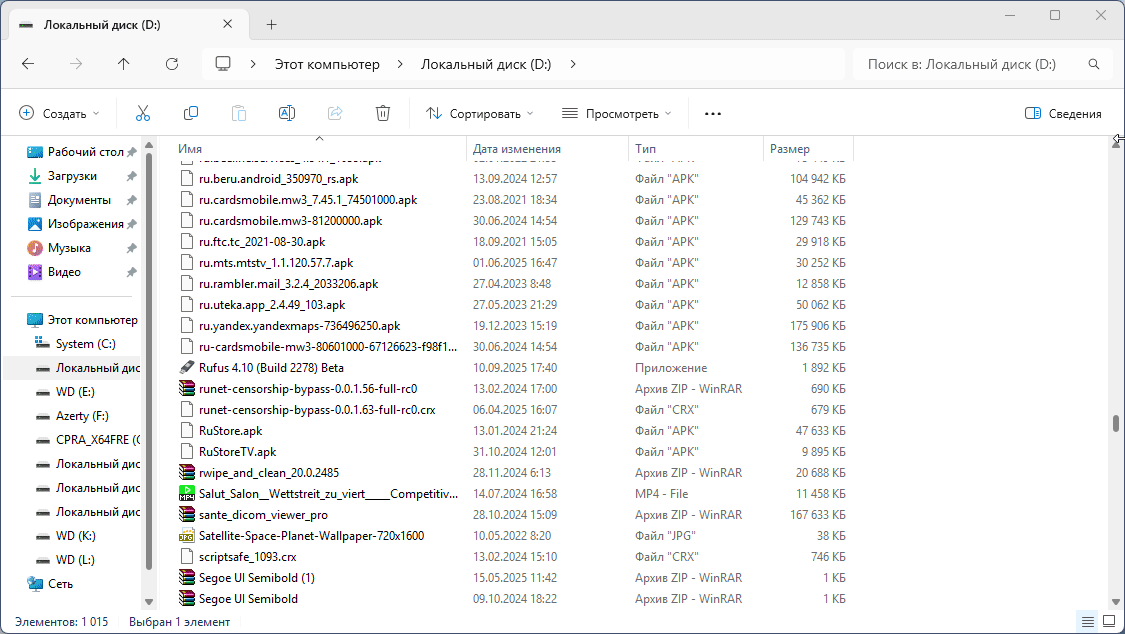Open the Сортировать dropdown
Screen dimensions: 1125x634
[480, 113]
